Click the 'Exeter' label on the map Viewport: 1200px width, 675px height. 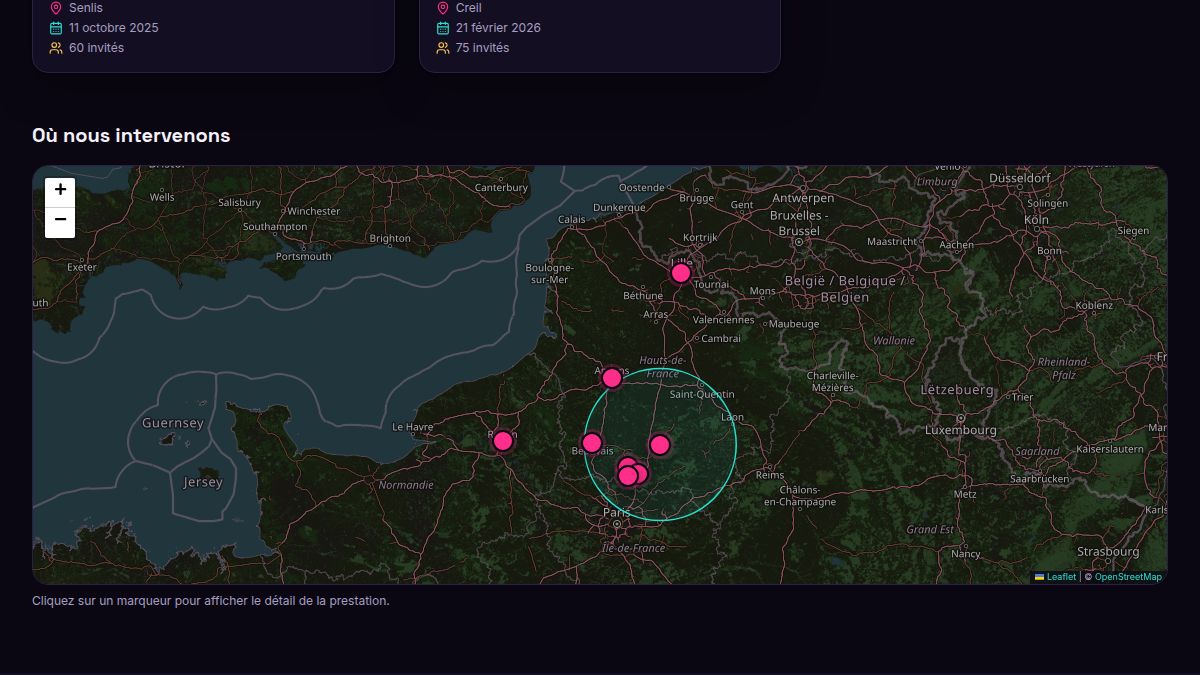coord(82,267)
